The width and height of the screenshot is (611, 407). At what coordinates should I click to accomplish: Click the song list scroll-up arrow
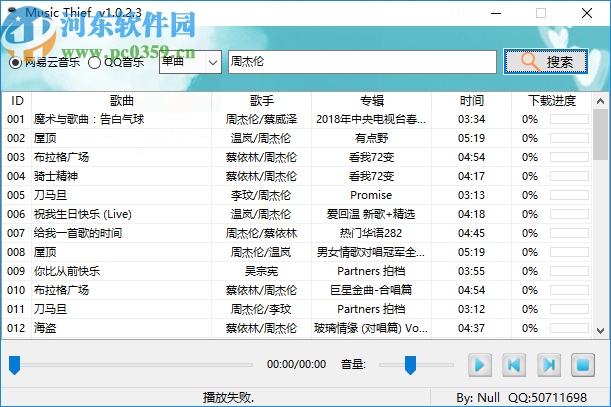point(600,101)
